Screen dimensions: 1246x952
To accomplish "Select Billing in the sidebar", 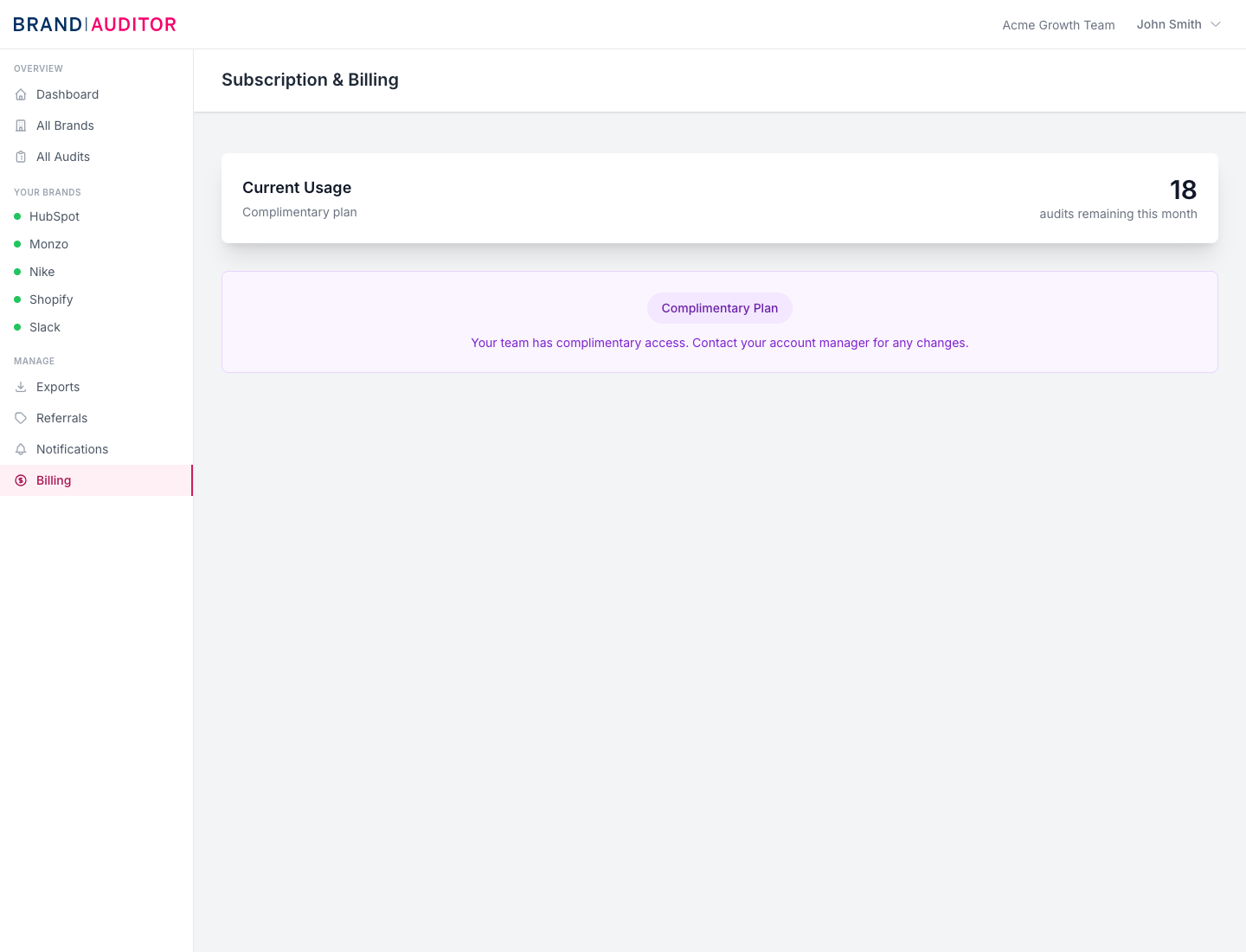I will point(96,480).
